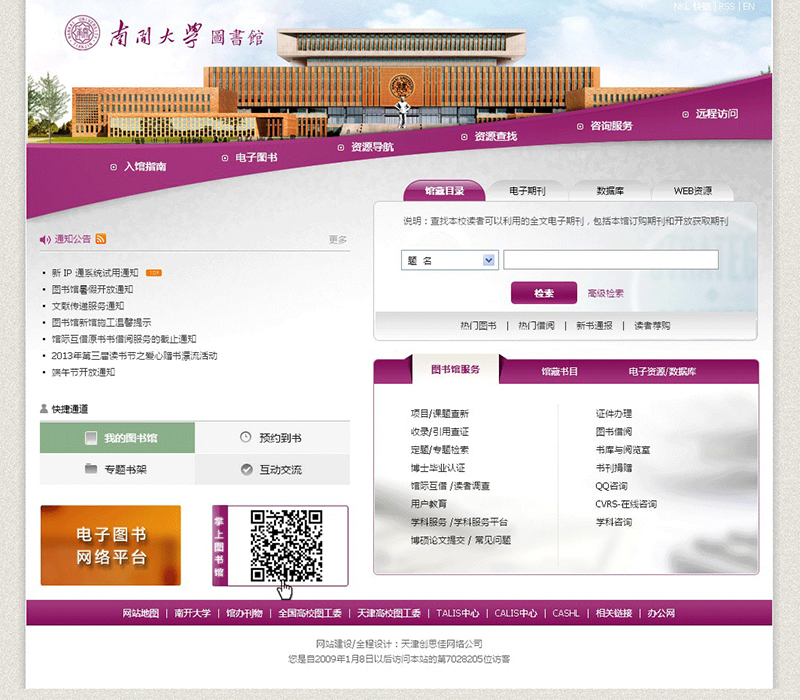
Task: Select the WEB资源 search tab
Action: tap(692, 191)
